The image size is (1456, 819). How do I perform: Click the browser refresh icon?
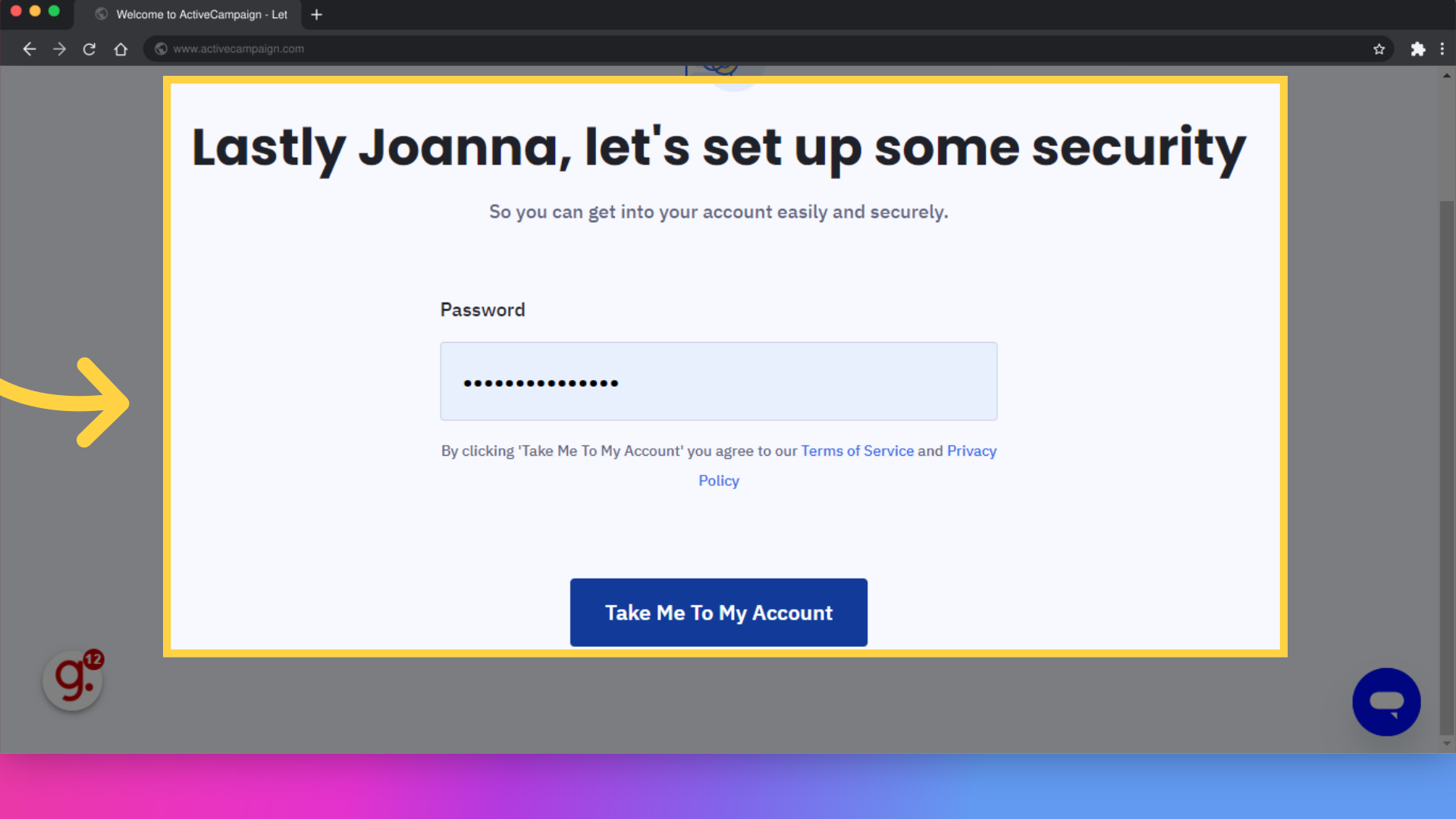(x=89, y=49)
